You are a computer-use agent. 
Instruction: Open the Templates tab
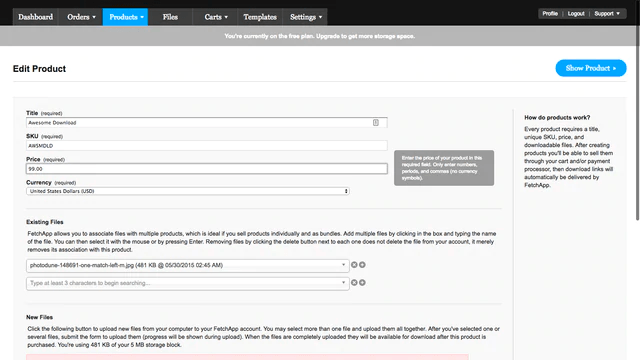pos(260,17)
